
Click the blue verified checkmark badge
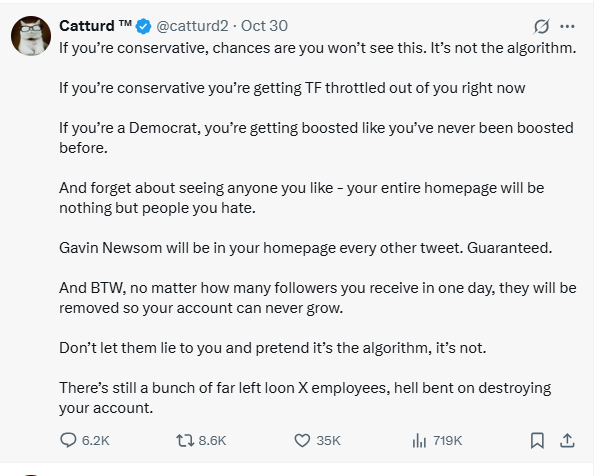(142, 25)
